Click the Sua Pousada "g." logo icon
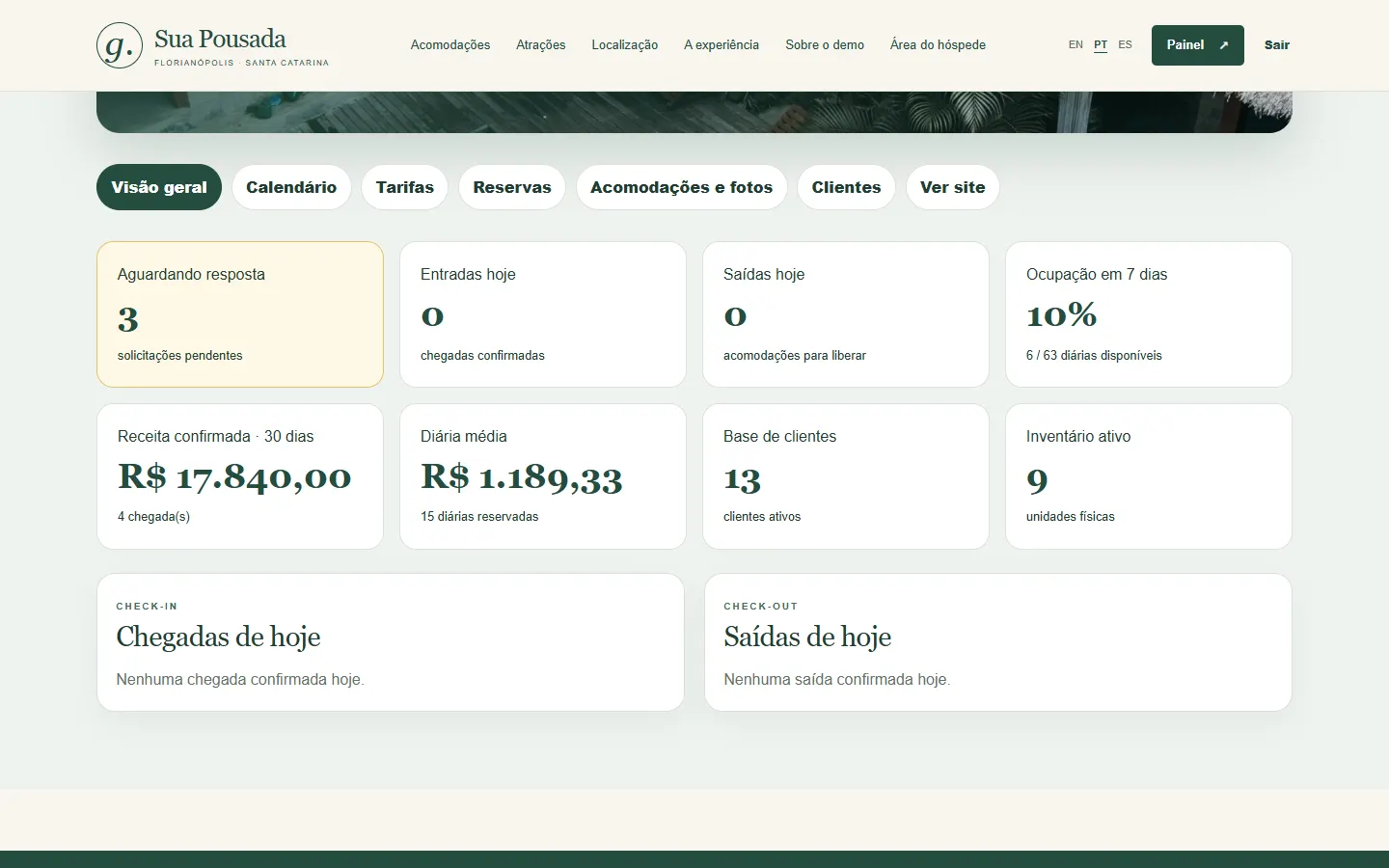 coord(120,45)
